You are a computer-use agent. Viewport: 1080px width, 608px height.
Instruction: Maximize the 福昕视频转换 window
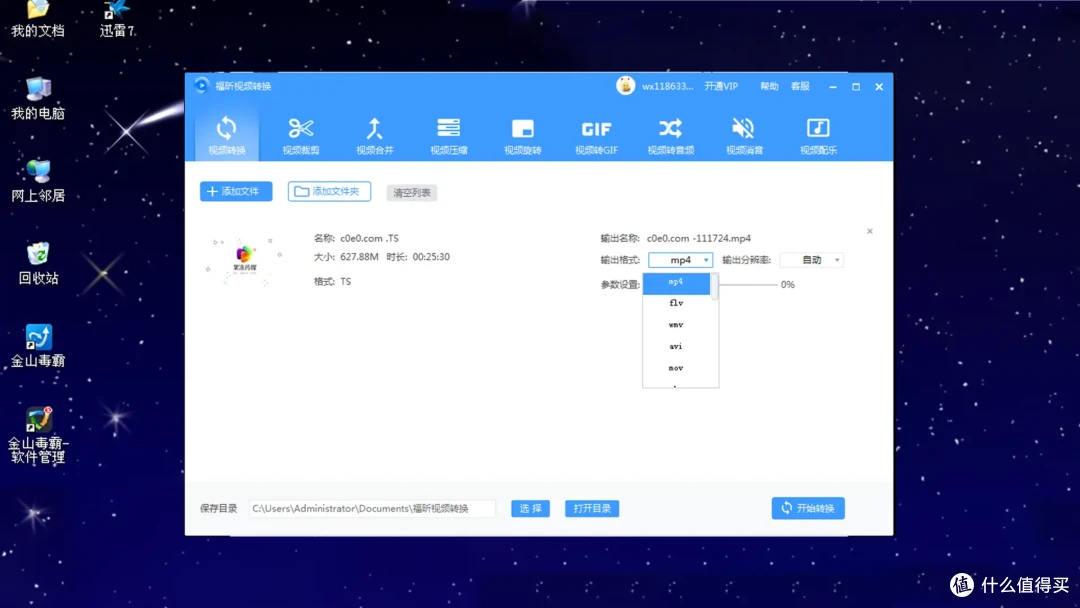(856, 87)
